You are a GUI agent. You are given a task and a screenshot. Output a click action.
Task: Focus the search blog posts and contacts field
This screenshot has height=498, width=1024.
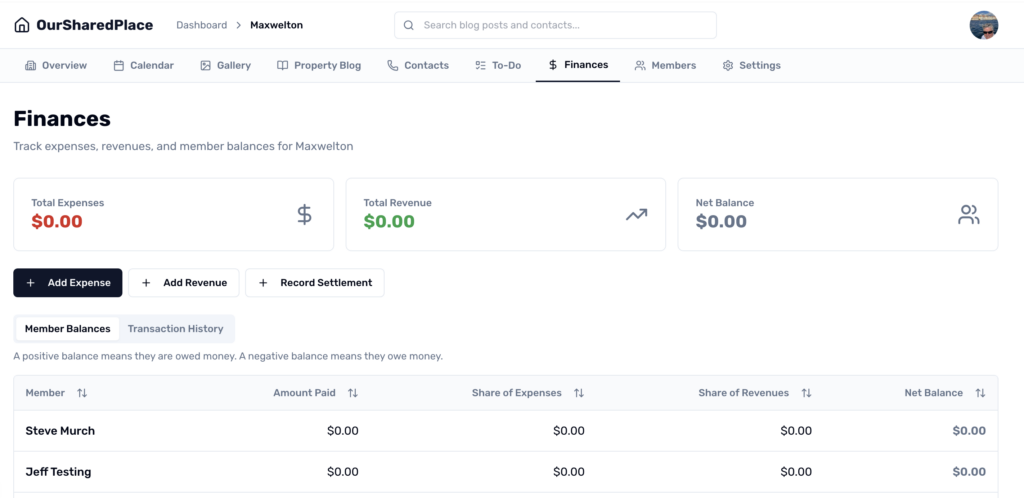pos(565,25)
